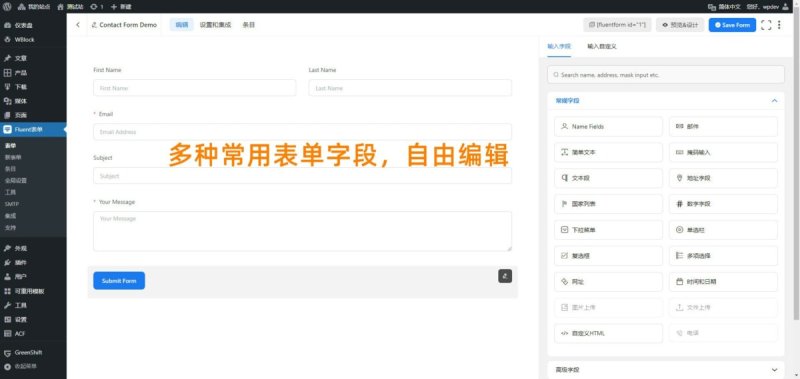The width and height of the screenshot is (800, 379).
Task: Add the 单选栏 radio field
Action: tap(723, 230)
